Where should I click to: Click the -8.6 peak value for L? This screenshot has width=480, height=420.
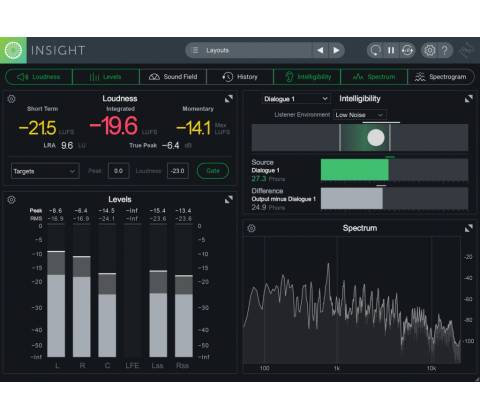pyautogui.click(x=55, y=211)
